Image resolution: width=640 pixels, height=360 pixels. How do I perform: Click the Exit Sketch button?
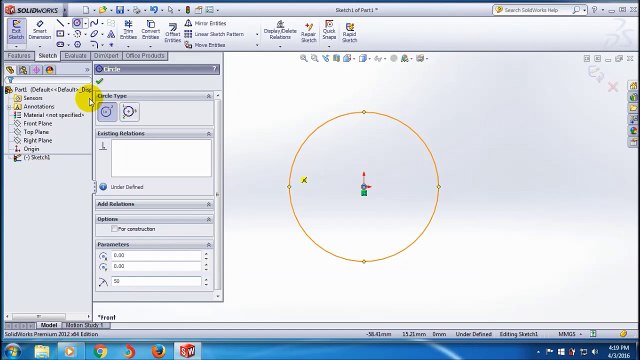click(x=16, y=30)
